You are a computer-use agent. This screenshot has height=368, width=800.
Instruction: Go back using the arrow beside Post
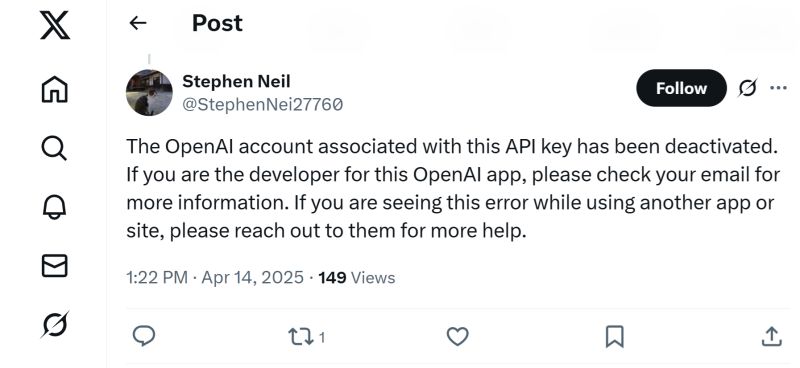point(138,23)
